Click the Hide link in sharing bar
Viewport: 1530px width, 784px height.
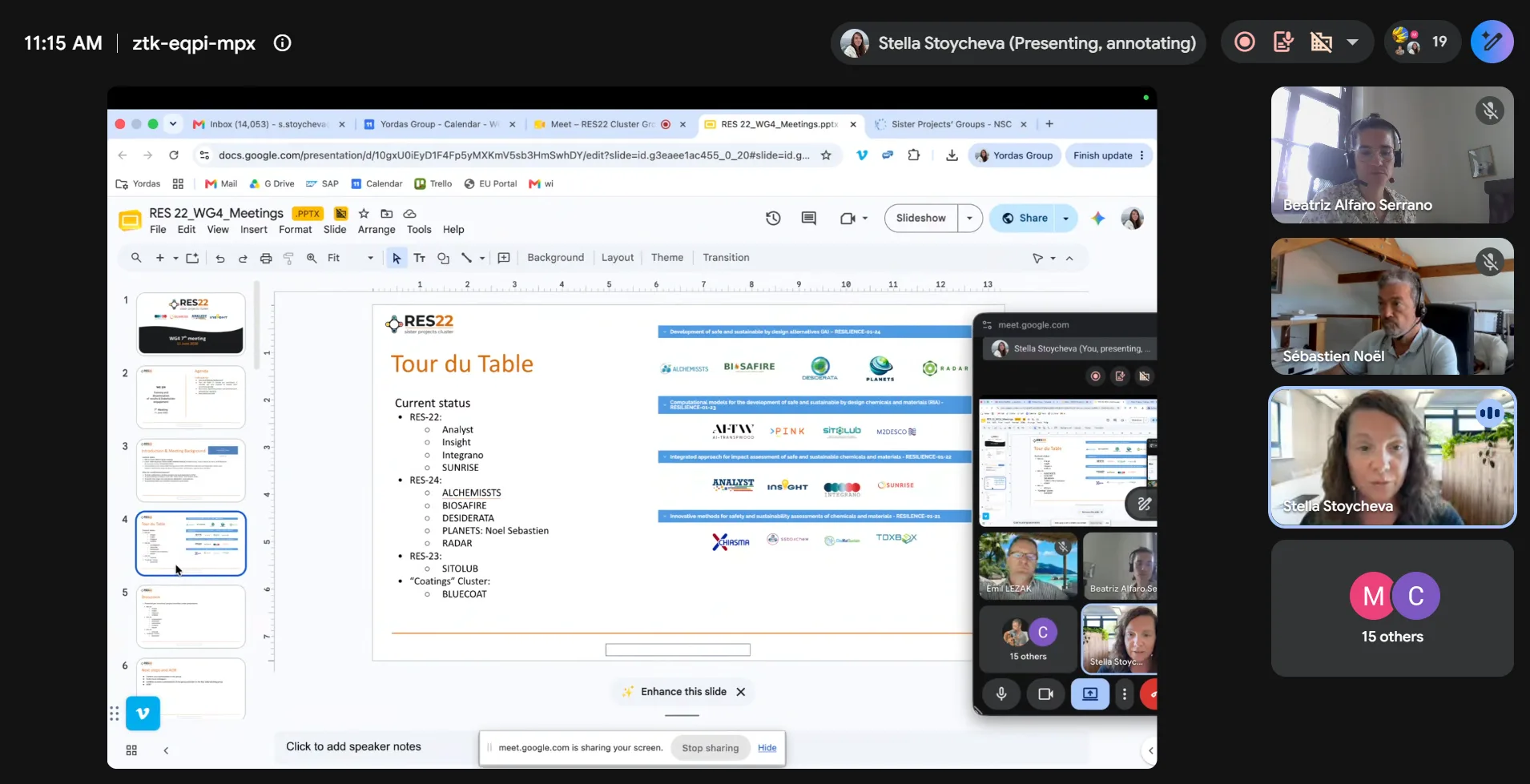[767, 748]
